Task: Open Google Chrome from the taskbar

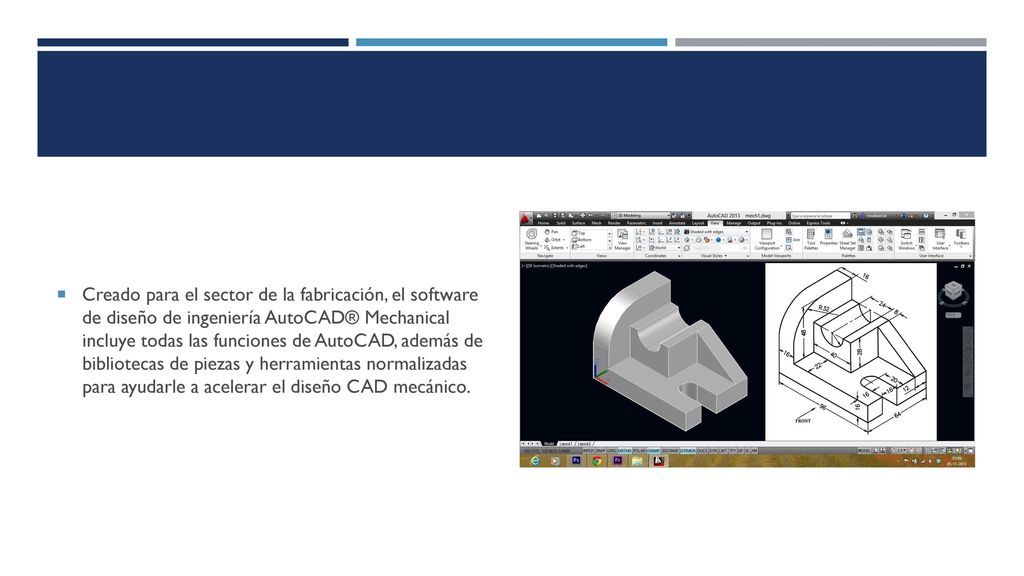Action: pos(597,460)
